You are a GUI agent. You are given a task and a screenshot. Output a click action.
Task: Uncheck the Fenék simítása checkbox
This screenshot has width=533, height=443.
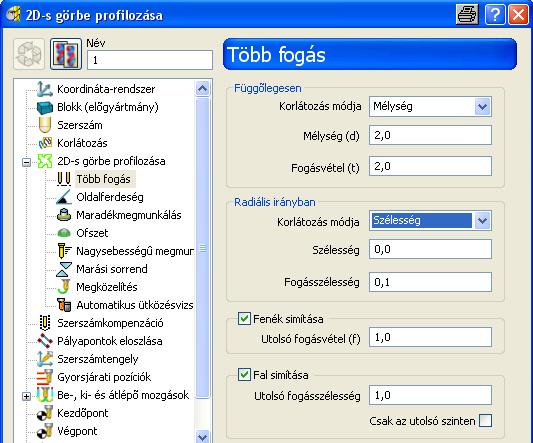click(244, 319)
